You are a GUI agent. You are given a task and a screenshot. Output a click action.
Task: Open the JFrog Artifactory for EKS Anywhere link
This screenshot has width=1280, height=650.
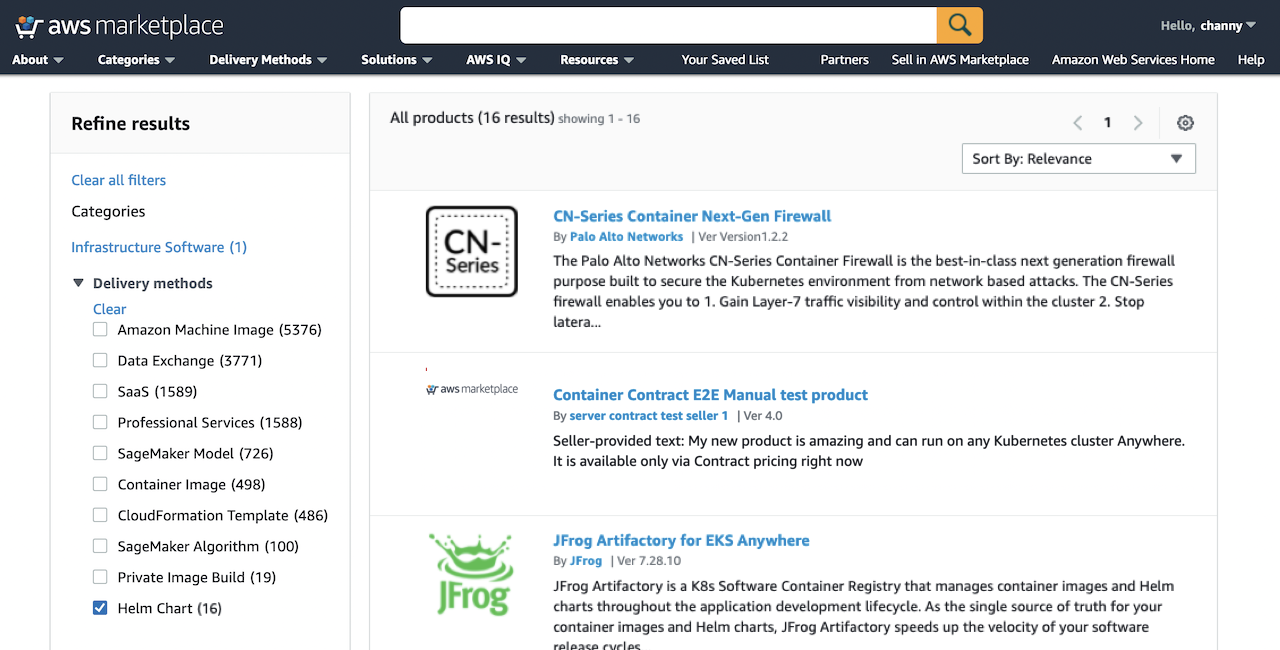click(x=681, y=540)
